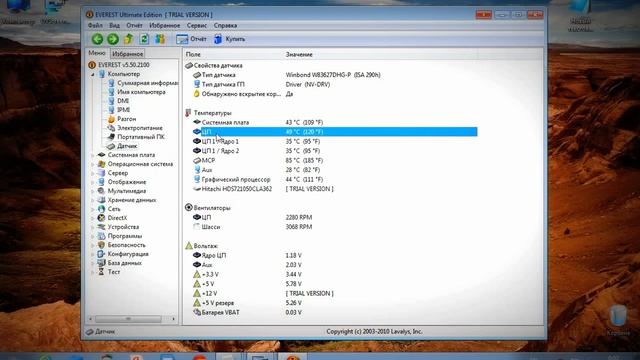
Task: Click the Безопасность shield icon
Action: (101, 245)
